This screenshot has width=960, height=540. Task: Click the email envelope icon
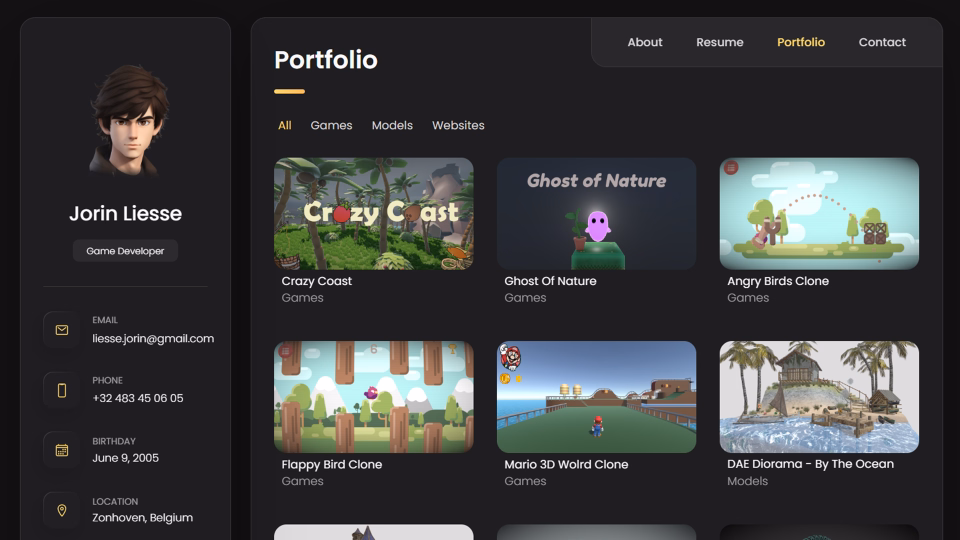click(62, 330)
